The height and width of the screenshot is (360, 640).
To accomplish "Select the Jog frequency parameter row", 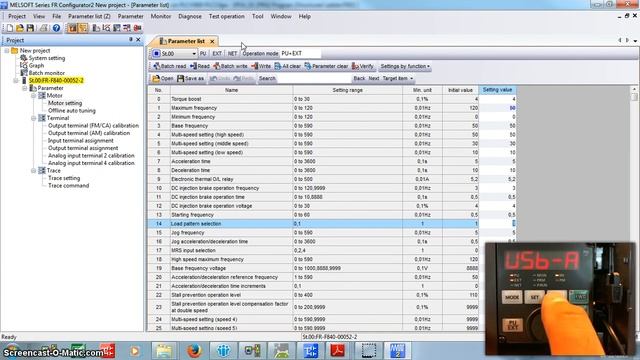I will (332, 233).
